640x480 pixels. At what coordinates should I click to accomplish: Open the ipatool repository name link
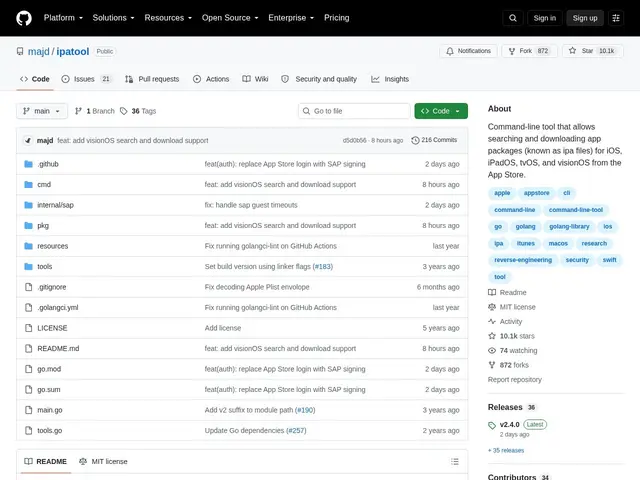pos(73,51)
